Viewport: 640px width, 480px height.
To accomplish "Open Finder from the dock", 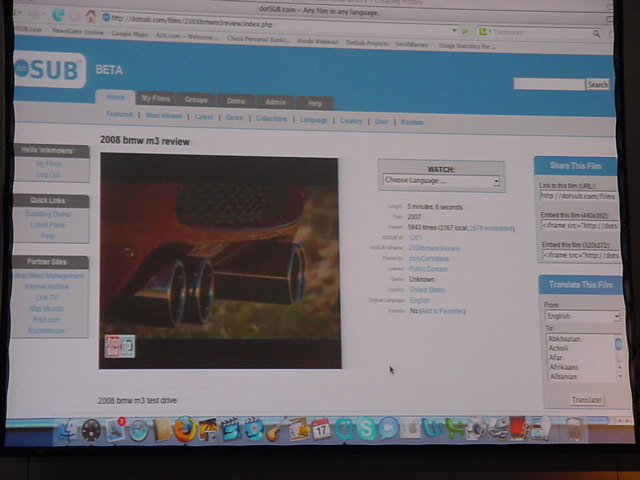I will [67, 430].
